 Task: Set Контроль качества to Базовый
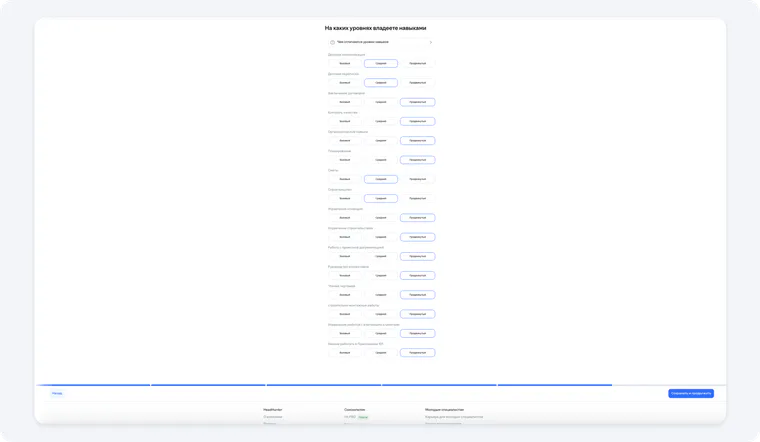coord(345,121)
